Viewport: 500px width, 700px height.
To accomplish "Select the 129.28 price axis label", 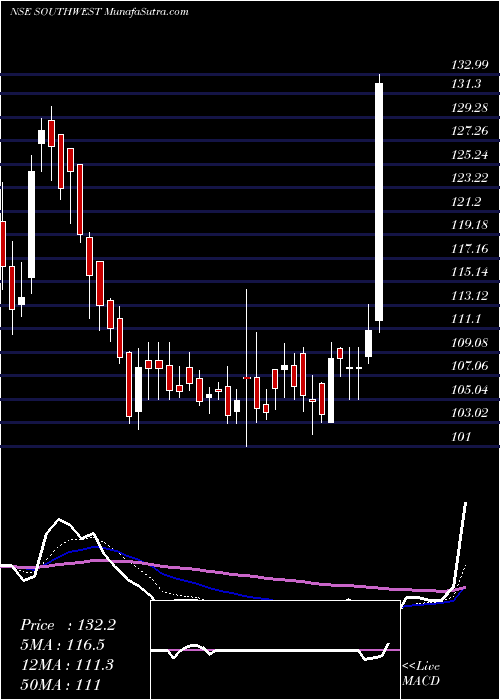I will 470,108.
